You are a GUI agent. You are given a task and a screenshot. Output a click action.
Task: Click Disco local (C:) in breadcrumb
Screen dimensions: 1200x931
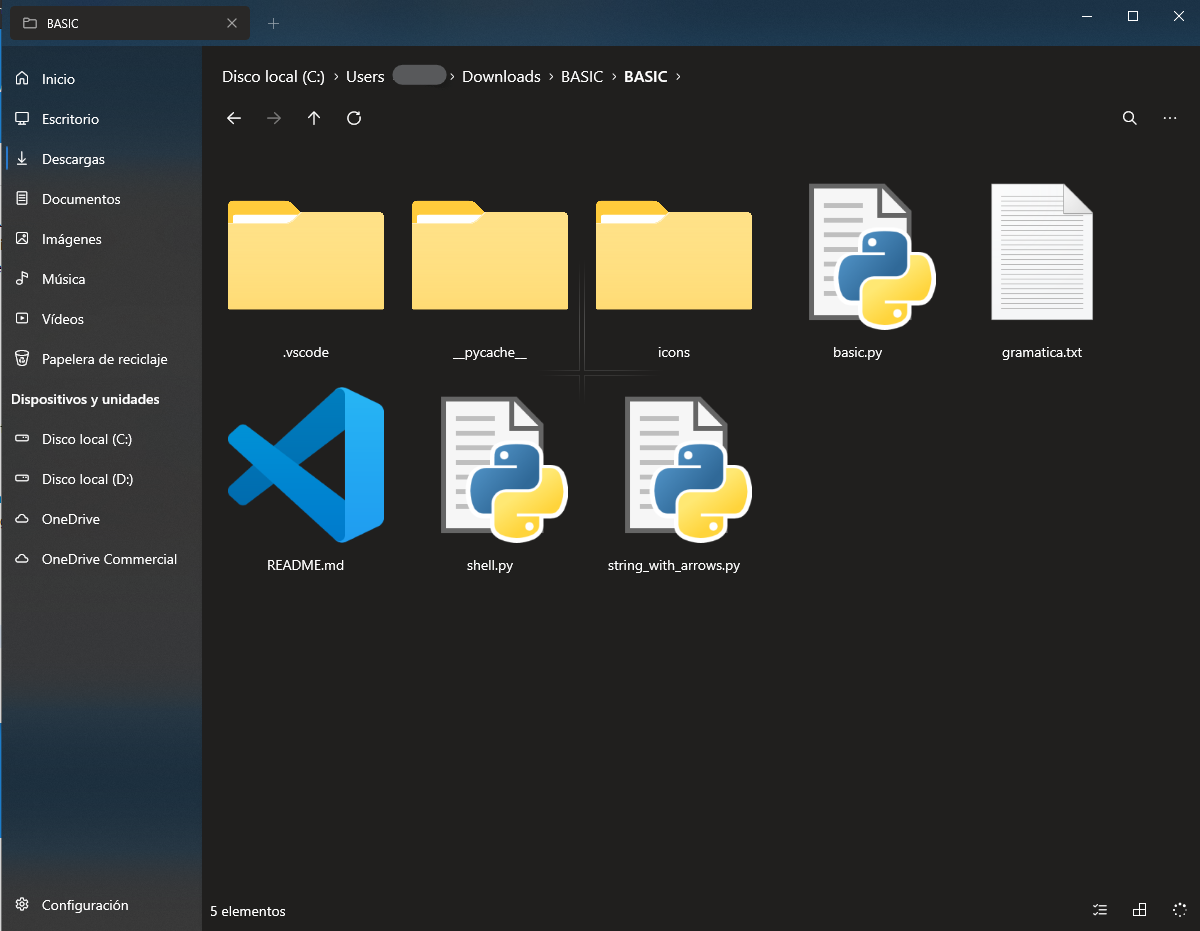pos(273,76)
